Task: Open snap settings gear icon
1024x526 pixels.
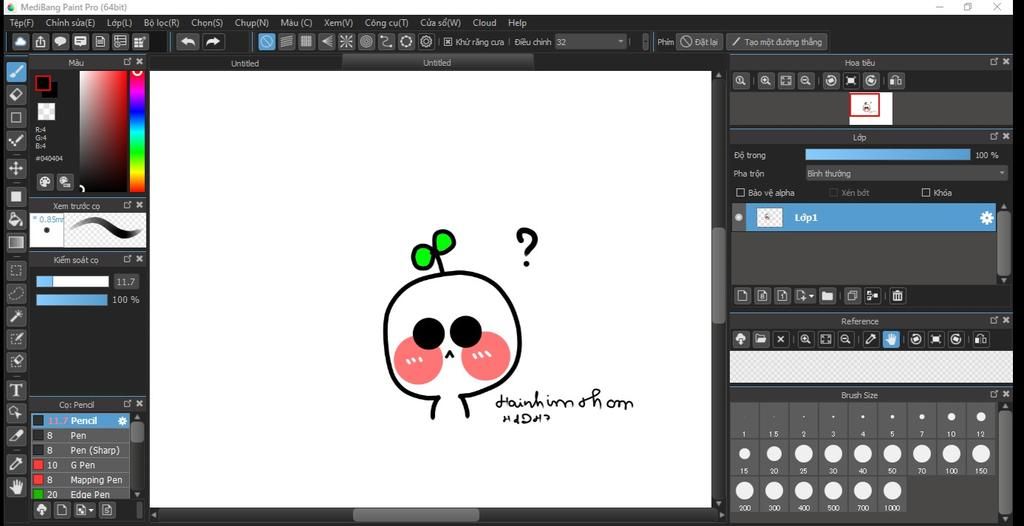Action: click(x=426, y=42)
